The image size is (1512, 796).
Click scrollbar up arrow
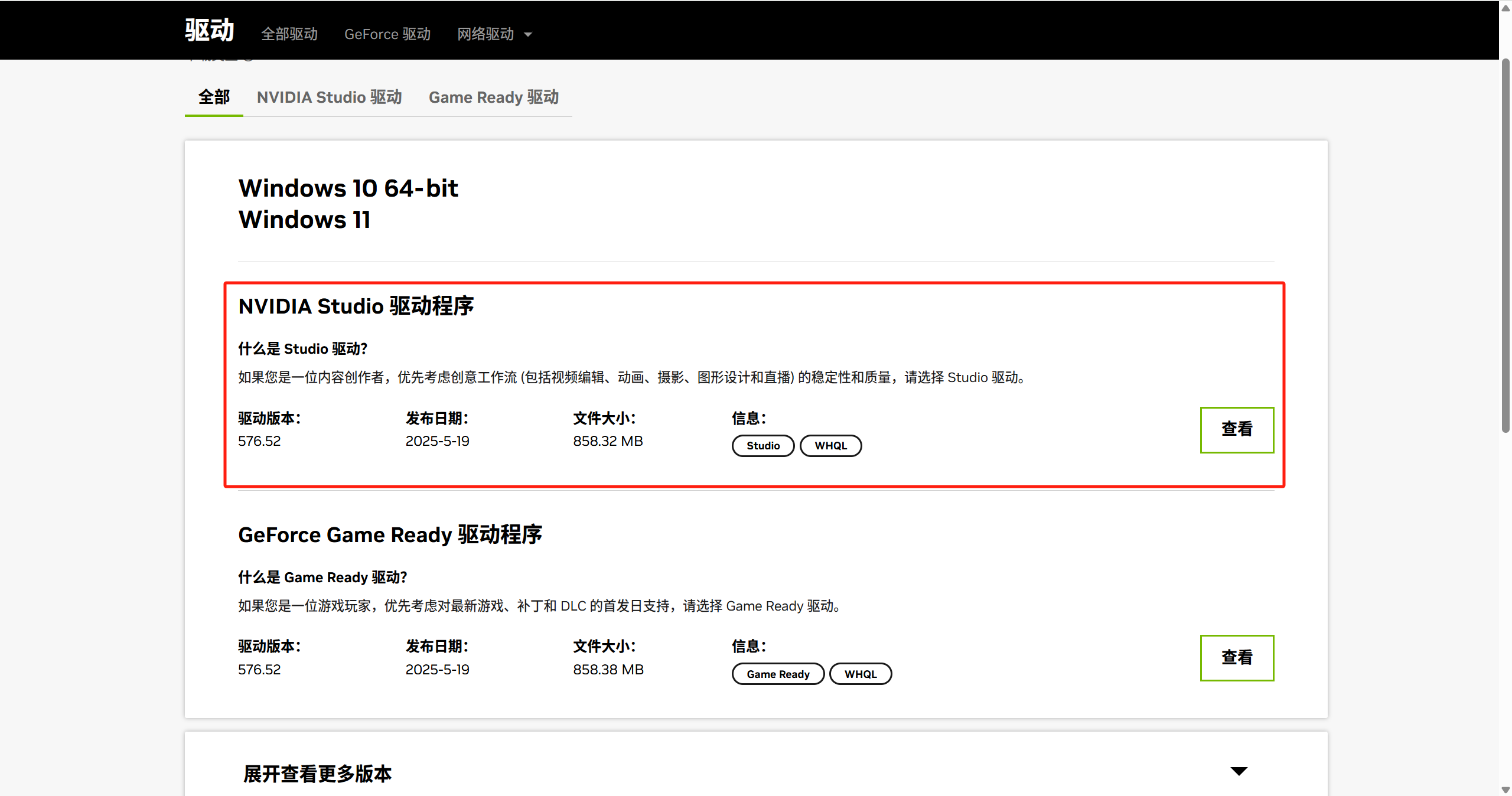click(1506, 8)
